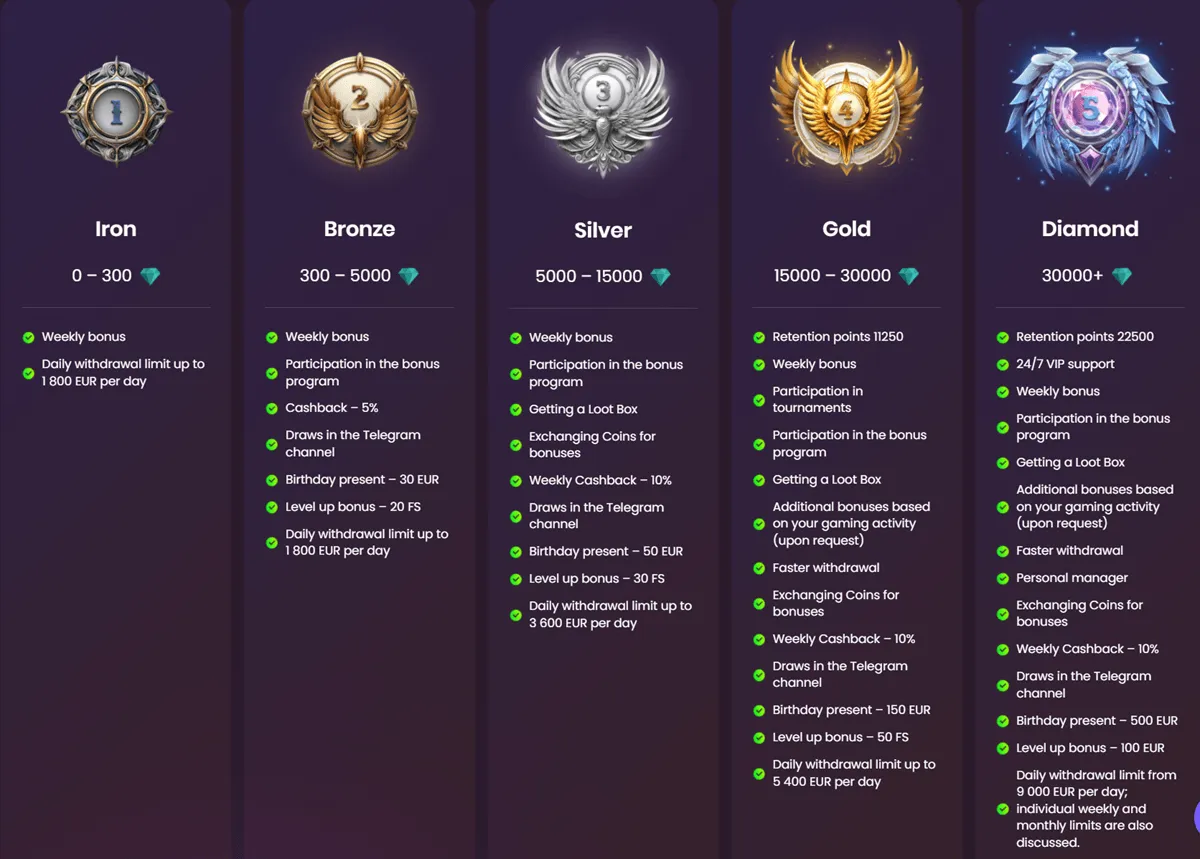Click the Diamond heading text
This screenshot has height=859, width=1200.
pyautogui.click(x=1089, y=229)
